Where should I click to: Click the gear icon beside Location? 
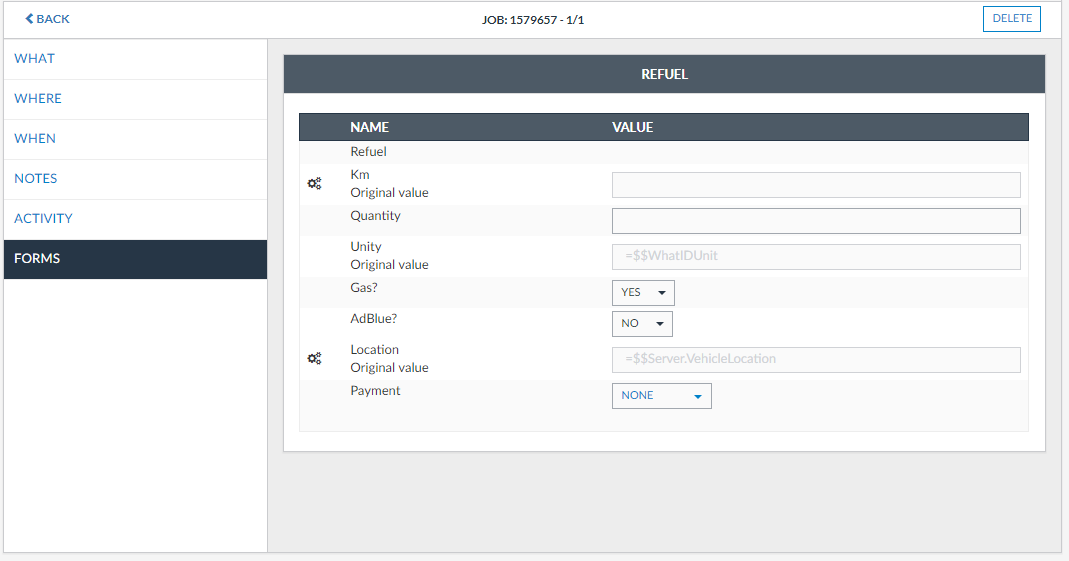coord(314,358)
